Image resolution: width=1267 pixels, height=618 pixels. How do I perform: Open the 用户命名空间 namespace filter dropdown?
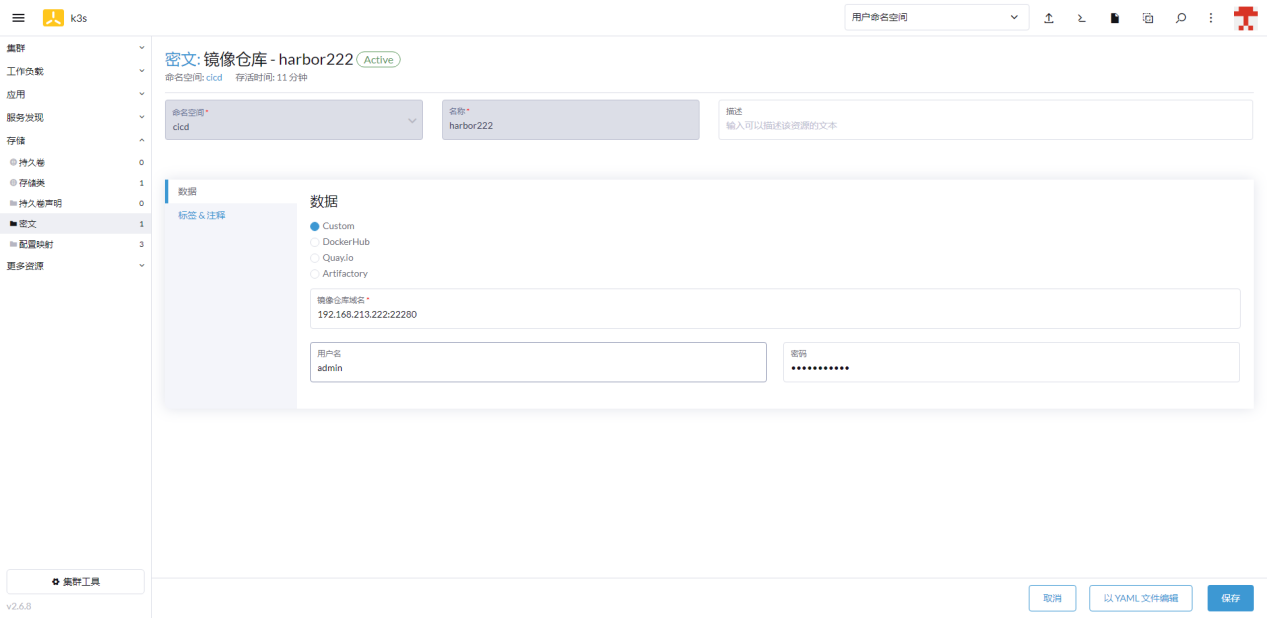[x=936, y=18]
